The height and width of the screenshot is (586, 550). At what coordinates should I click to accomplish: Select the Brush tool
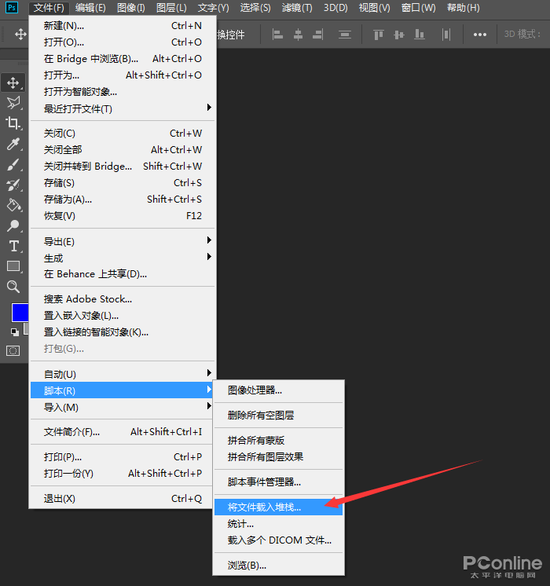pyautogui.click(x=13, y=164)
